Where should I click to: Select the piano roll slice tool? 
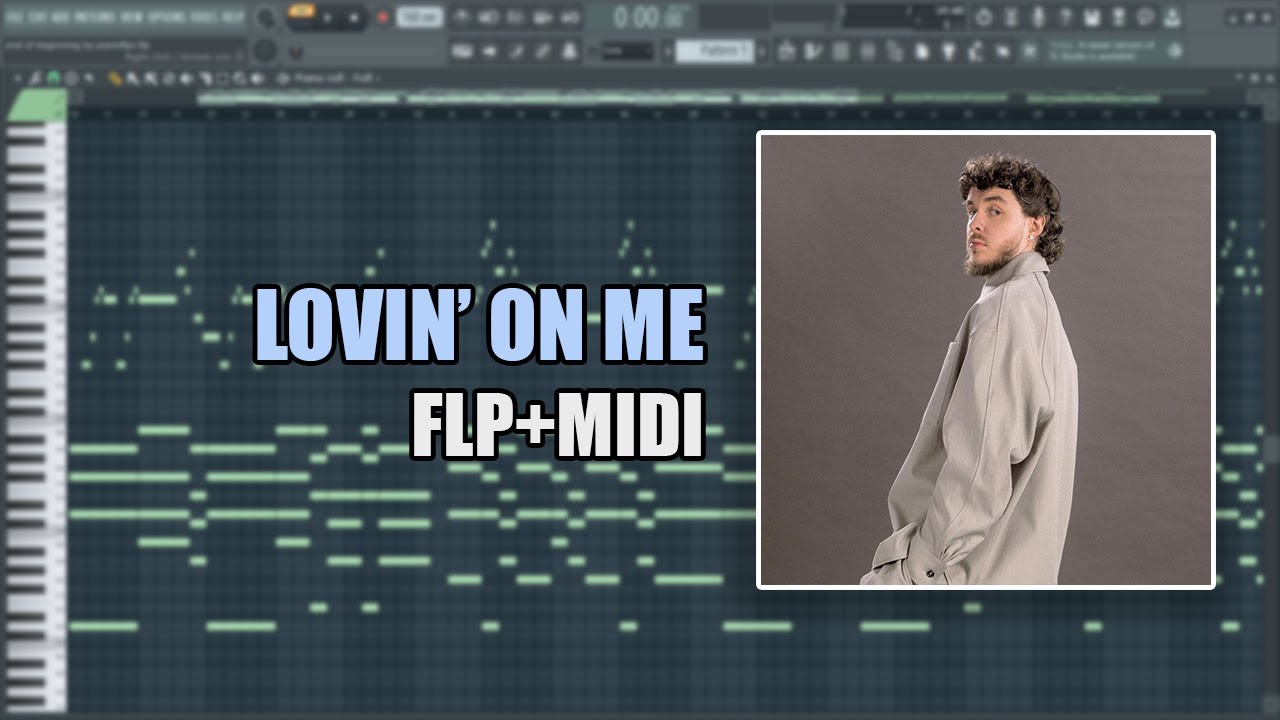coord(205,78)
